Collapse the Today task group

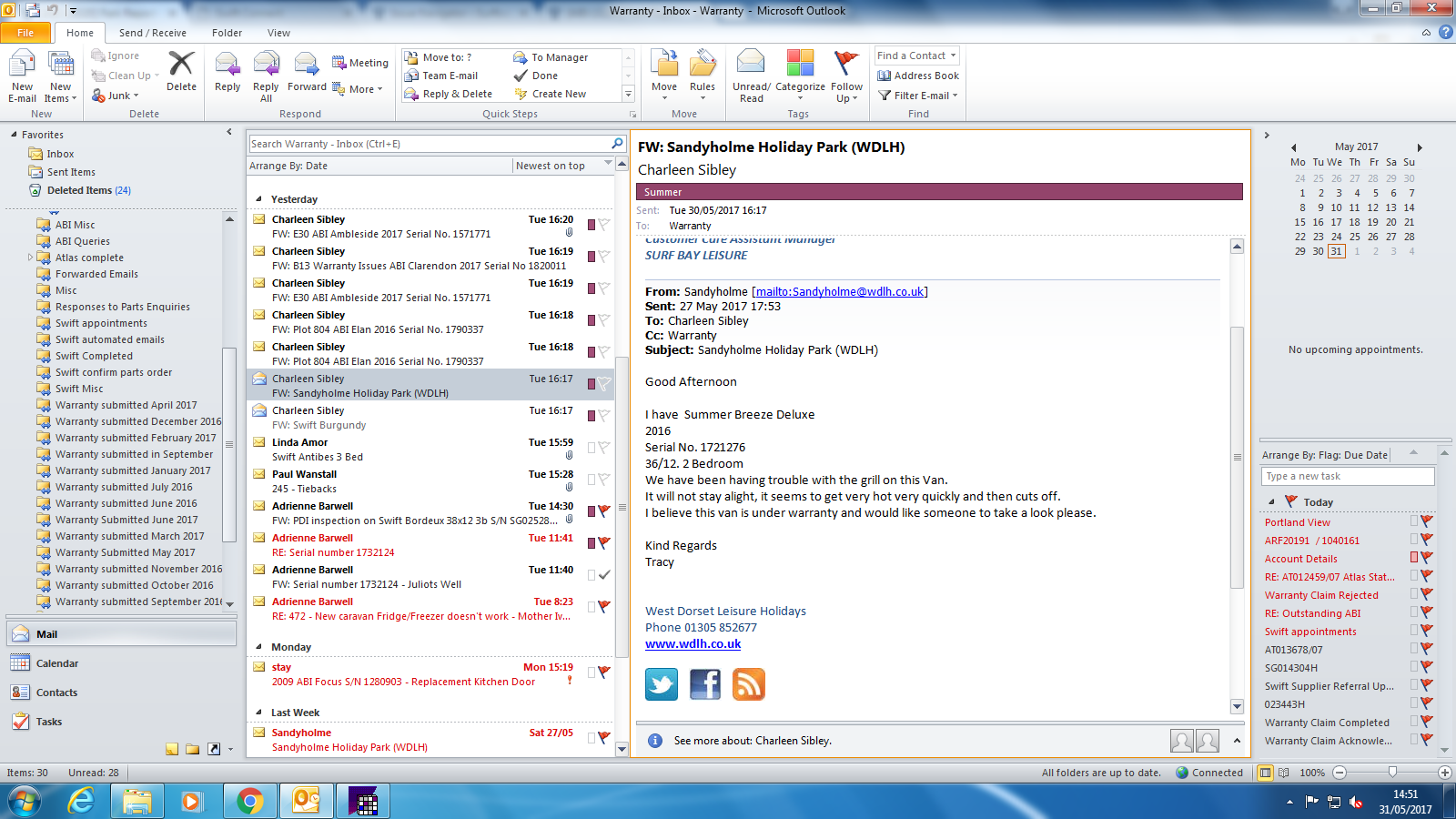tap(1271, 502)
